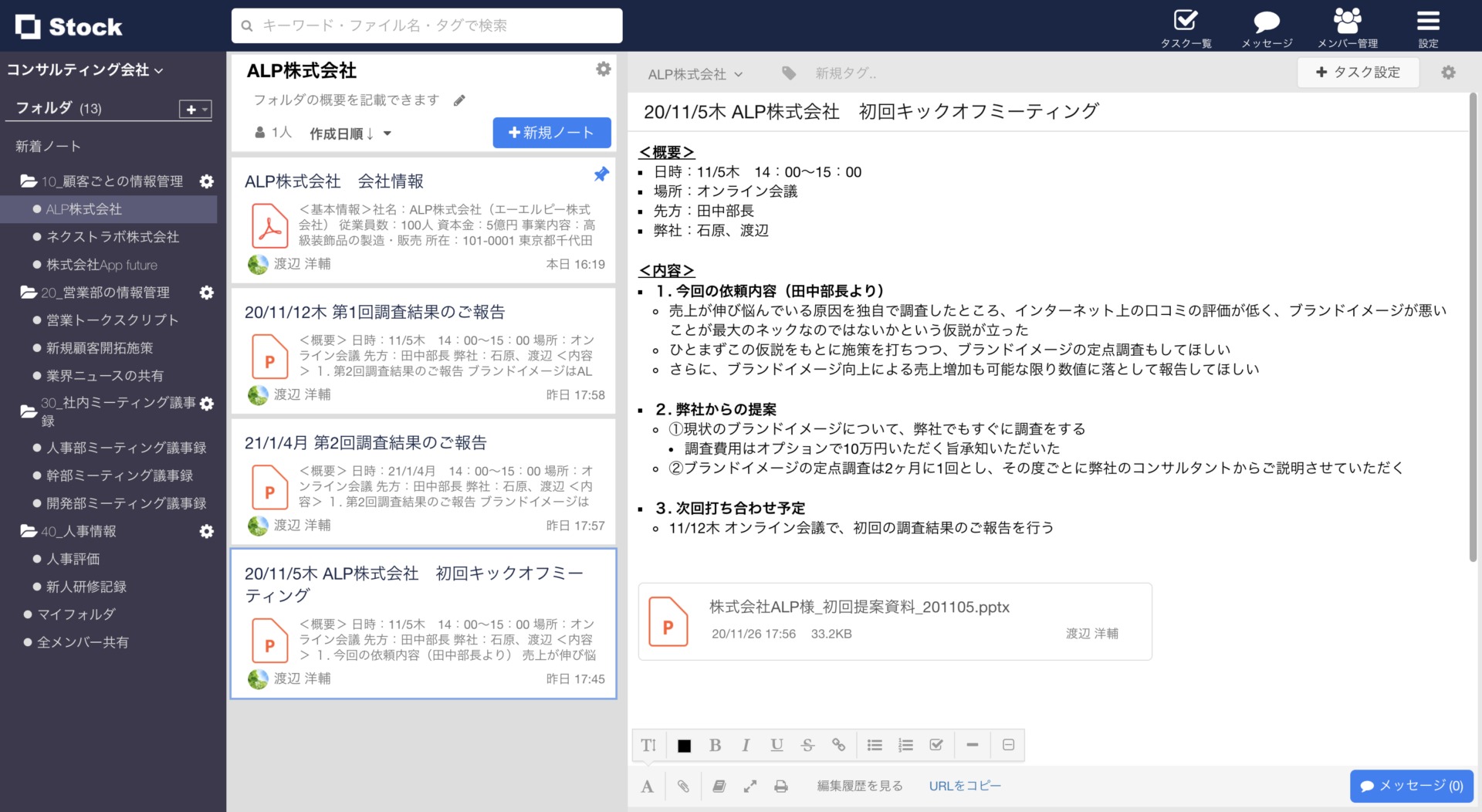Viewport: 1482px width, 812px height.
Task: Edit folder description with pencil icon
Action: point(459,100)
